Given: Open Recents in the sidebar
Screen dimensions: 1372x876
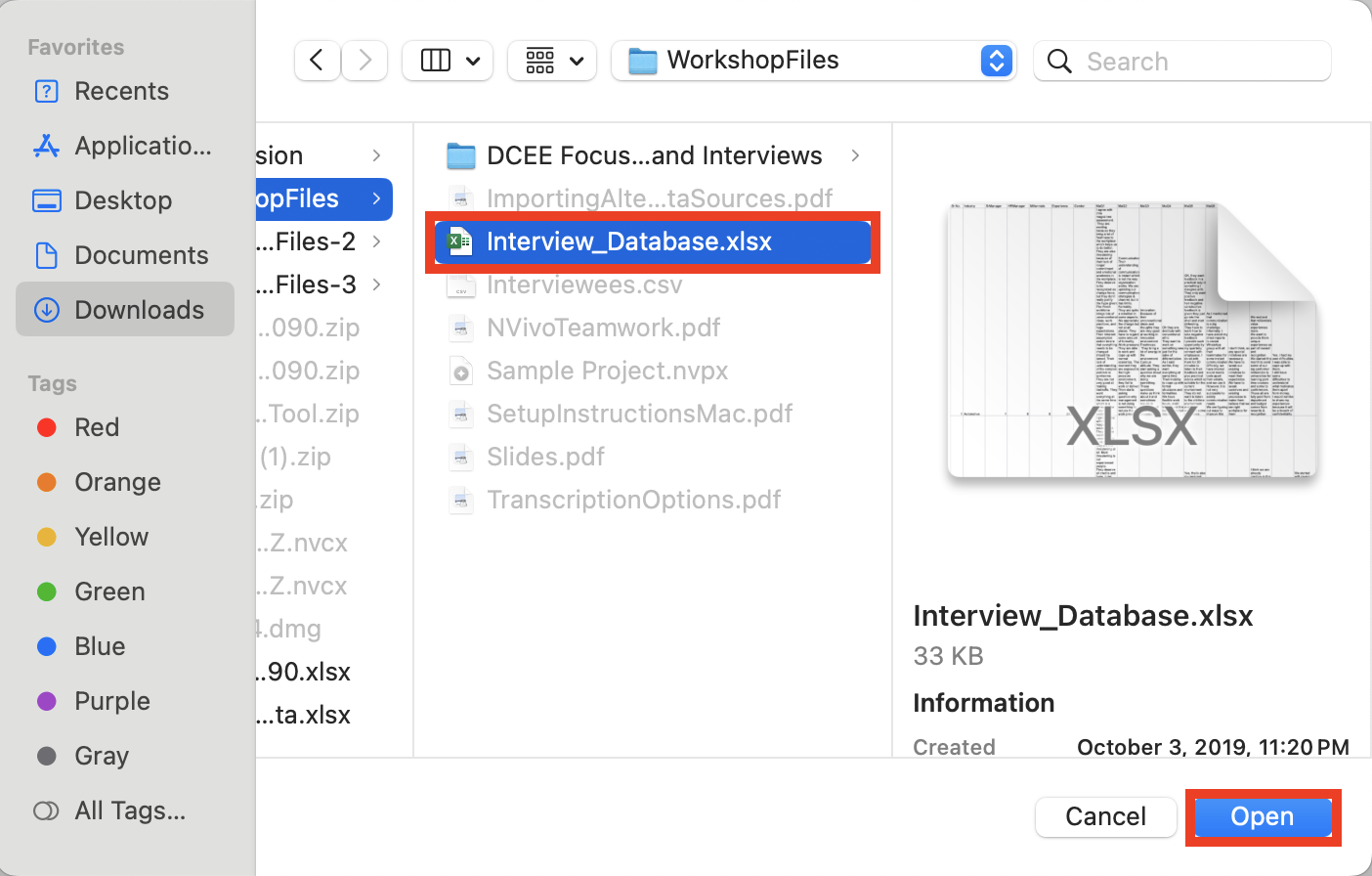Looking at the screenshot, I should point(125,91).
